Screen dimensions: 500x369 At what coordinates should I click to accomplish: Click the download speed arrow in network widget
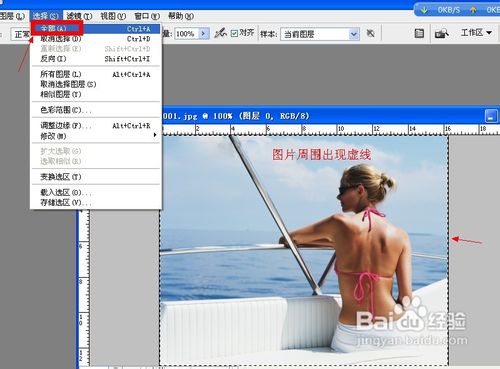tap(424, 10)
